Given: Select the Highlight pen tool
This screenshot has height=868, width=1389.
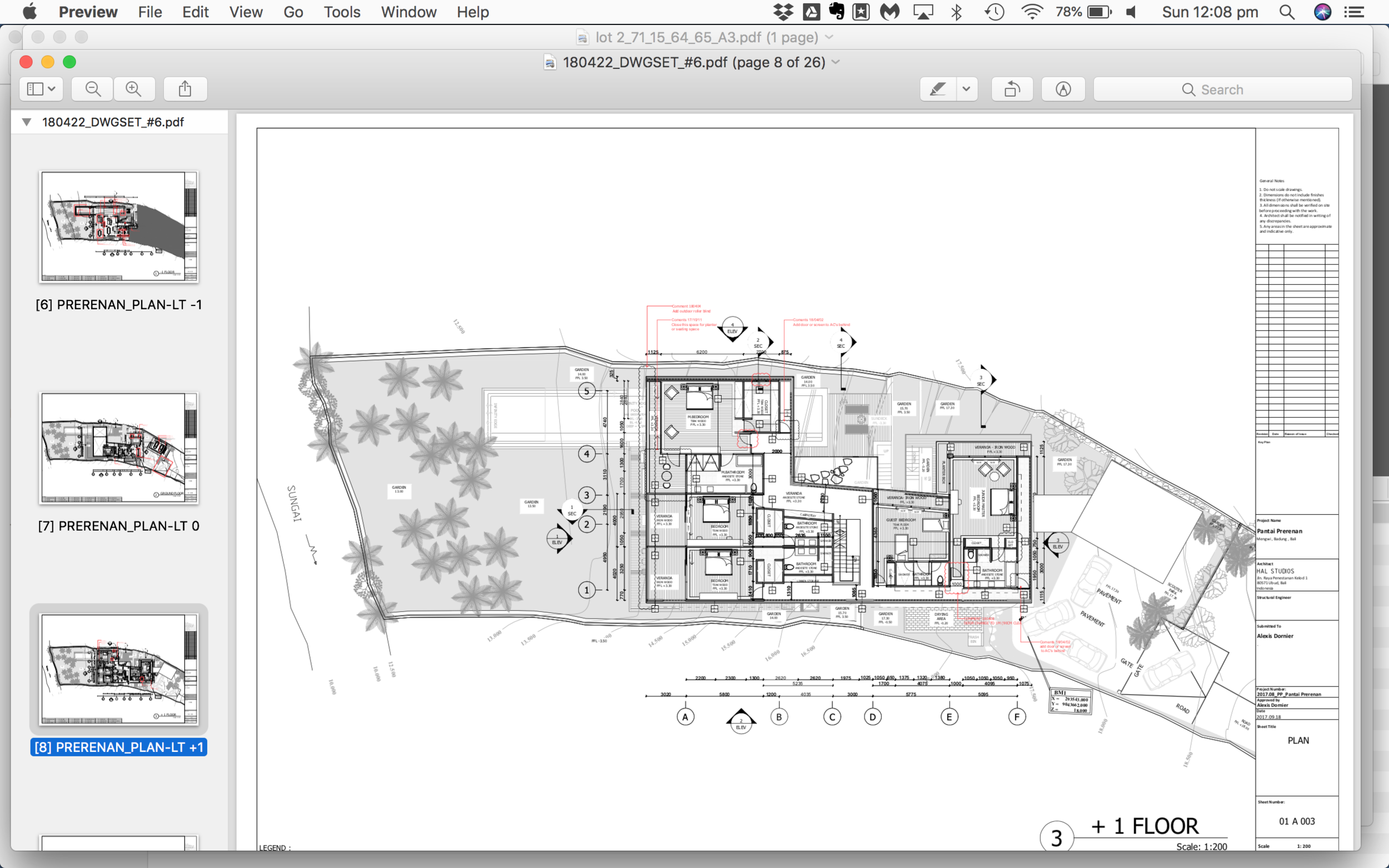Looking at the screenshot, I should pyautogui.click(x=938, y=89).
